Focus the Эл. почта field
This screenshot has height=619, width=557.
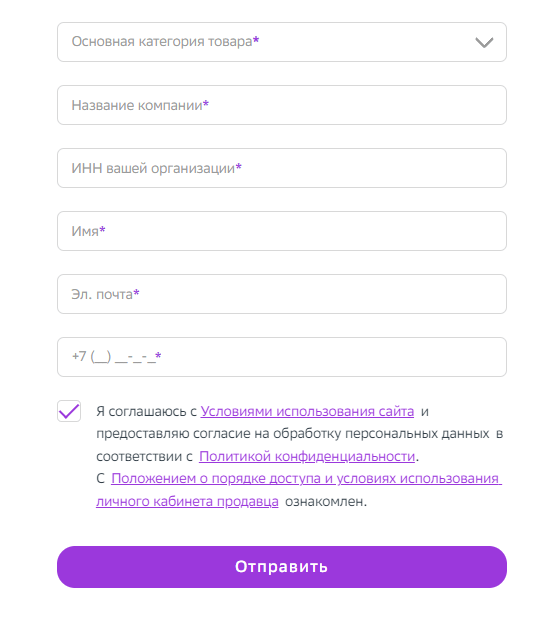pos(281,294)
